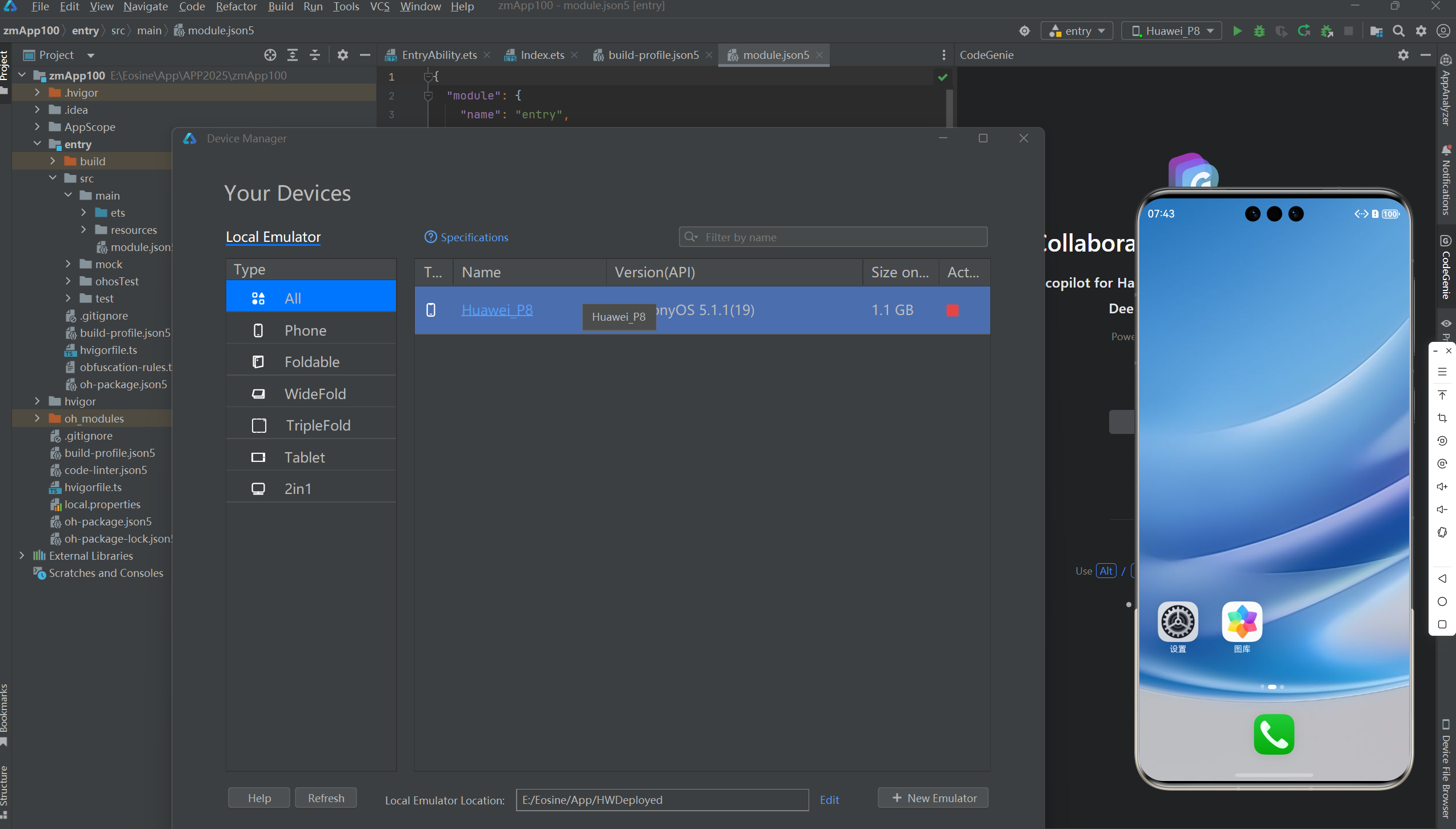Click the Debug bug icon
The width and height of the screenshot is (1456, 829).
[1259, 31]
